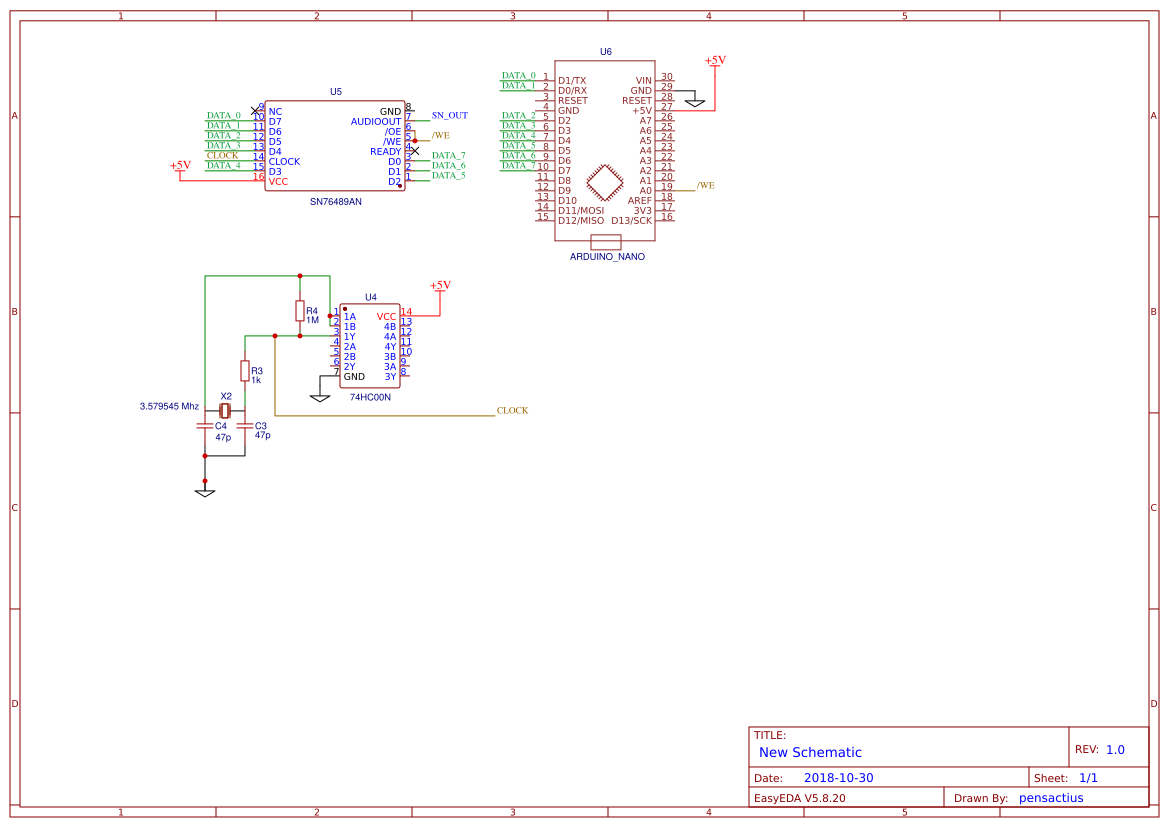Click capacitor C3 symbol
Viewport: 1169px width, 827px height.
pos(244,426)
